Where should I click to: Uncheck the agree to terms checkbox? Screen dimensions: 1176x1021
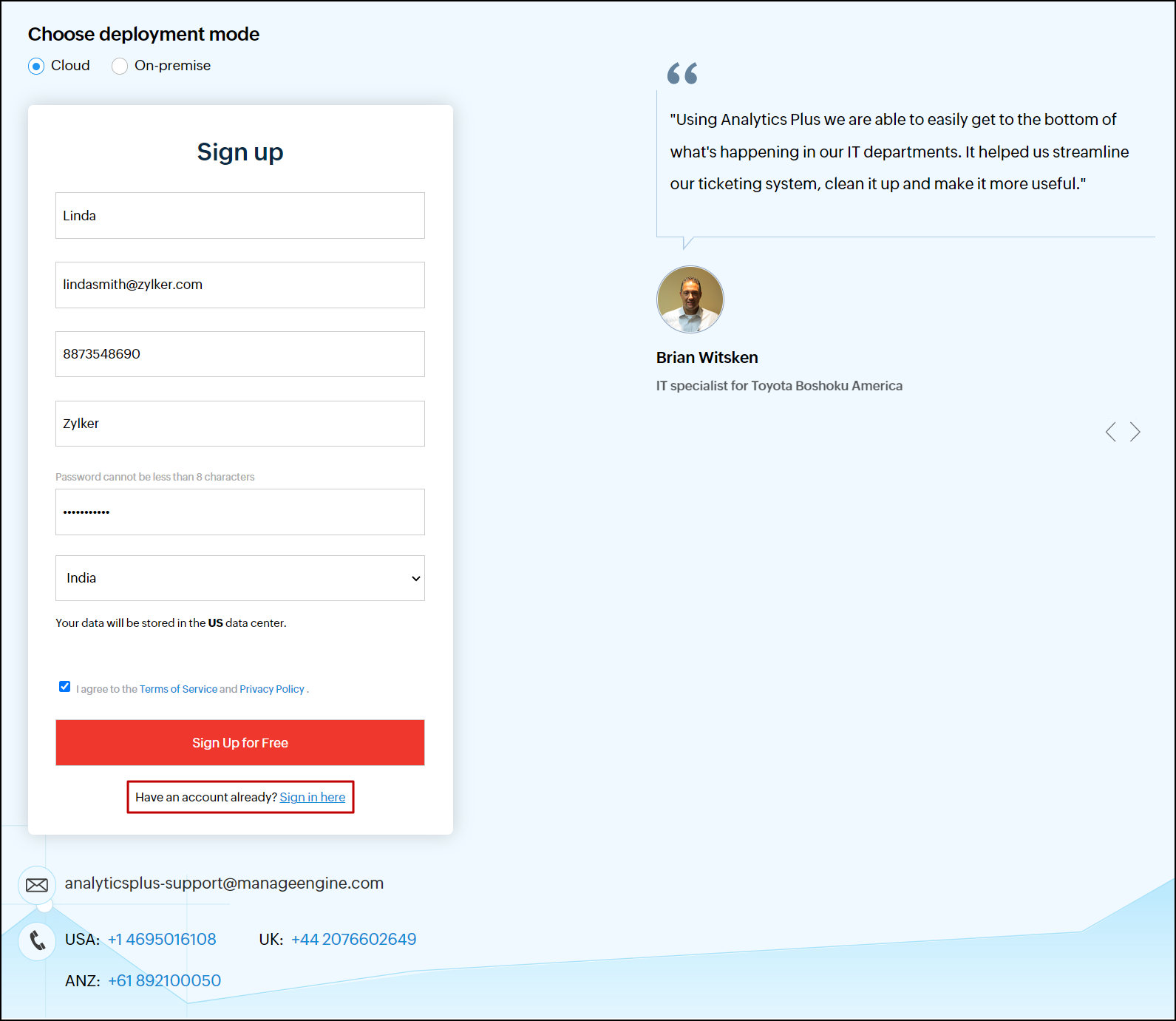pos(65,687)
